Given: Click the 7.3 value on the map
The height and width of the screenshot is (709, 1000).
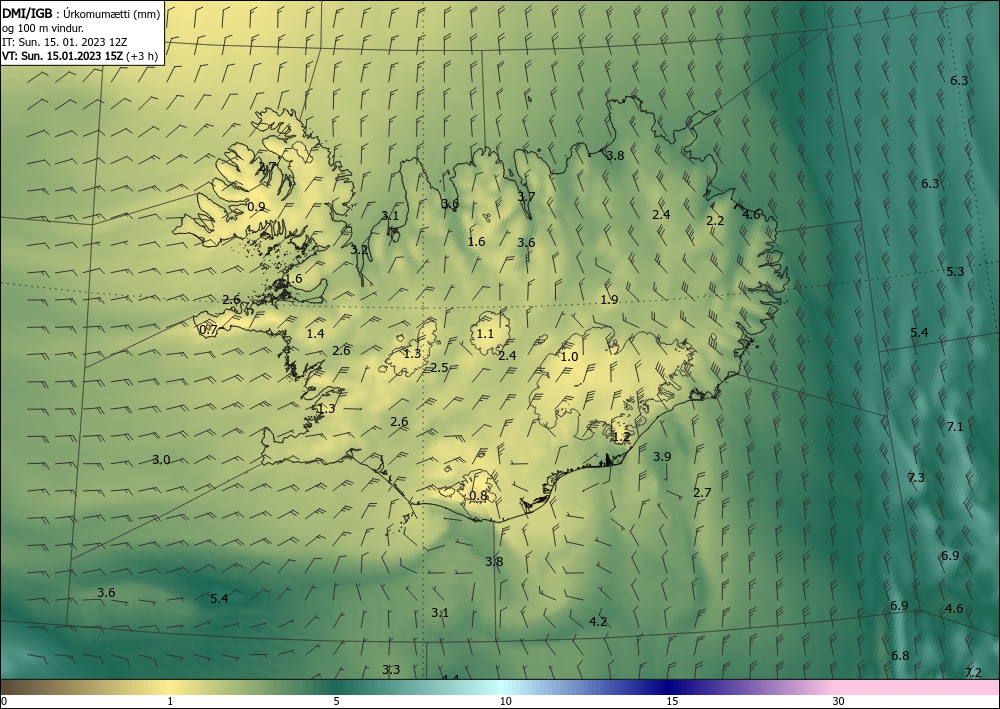Looking at the screenshot, I should 916,478.
